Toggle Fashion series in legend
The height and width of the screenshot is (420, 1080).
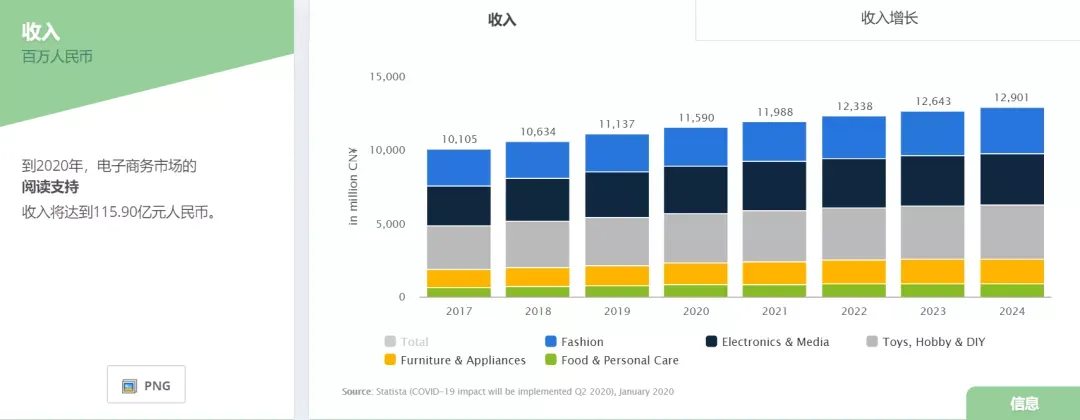pos(574,342)
